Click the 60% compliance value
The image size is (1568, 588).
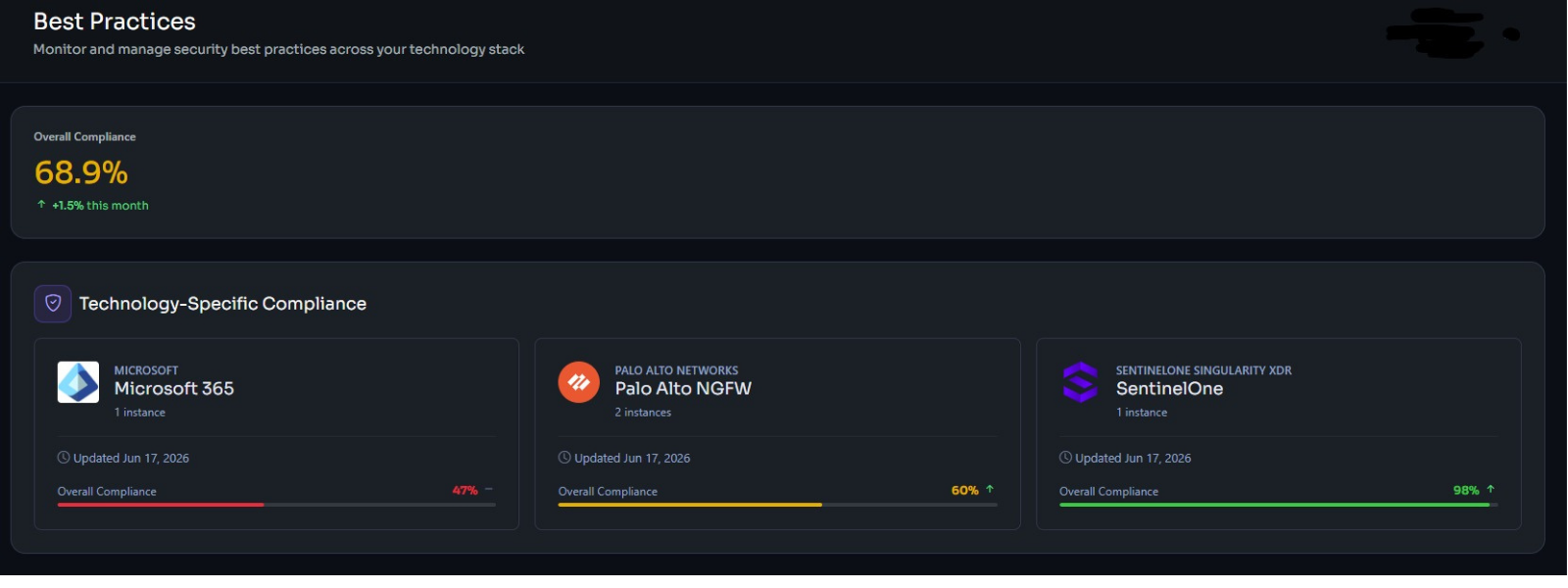coord(964,491)
